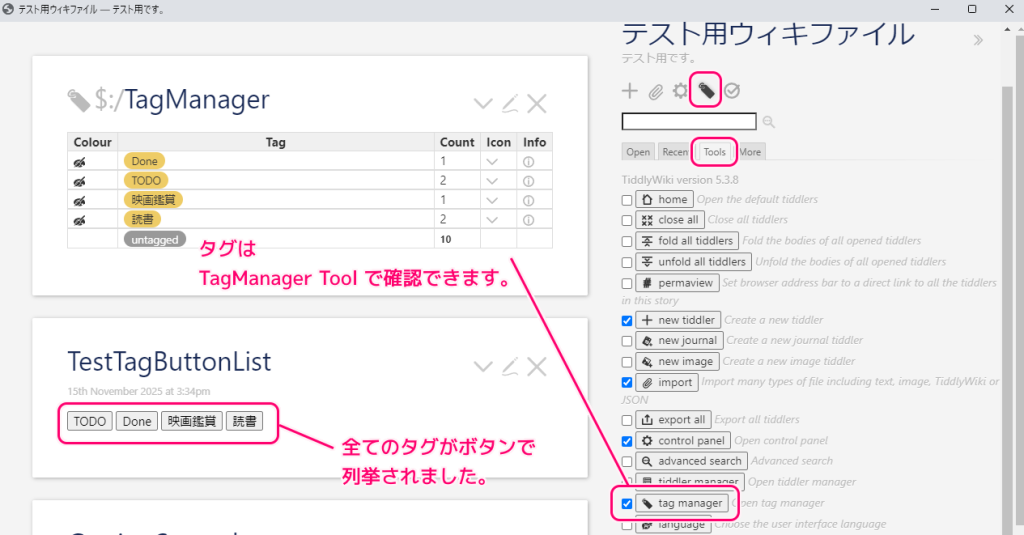Open info for the TODO tag row

528,181
